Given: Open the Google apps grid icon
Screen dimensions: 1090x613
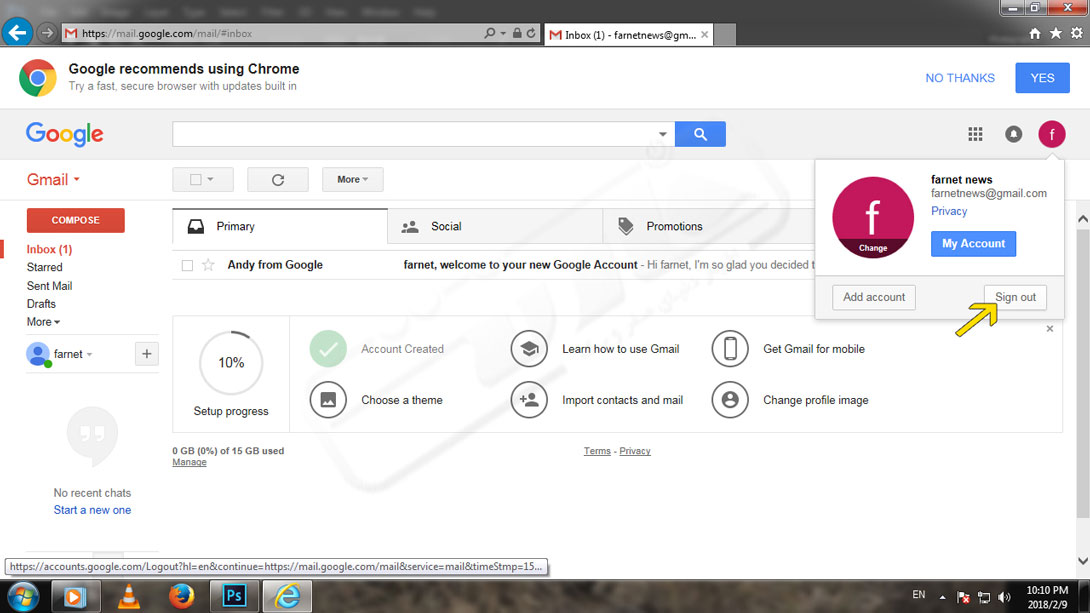Looking at the screenshot, I should tap(975, 134).
